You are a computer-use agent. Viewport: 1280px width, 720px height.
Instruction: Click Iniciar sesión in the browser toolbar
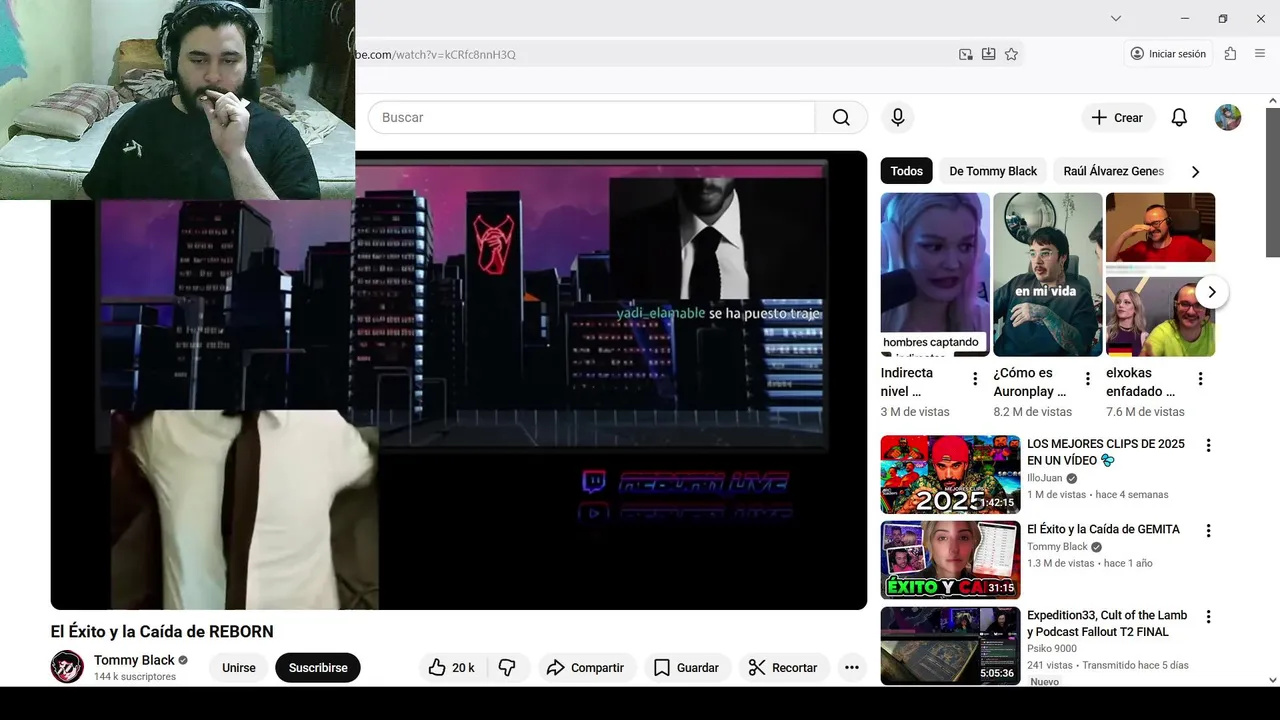(x=1168, y=54)
